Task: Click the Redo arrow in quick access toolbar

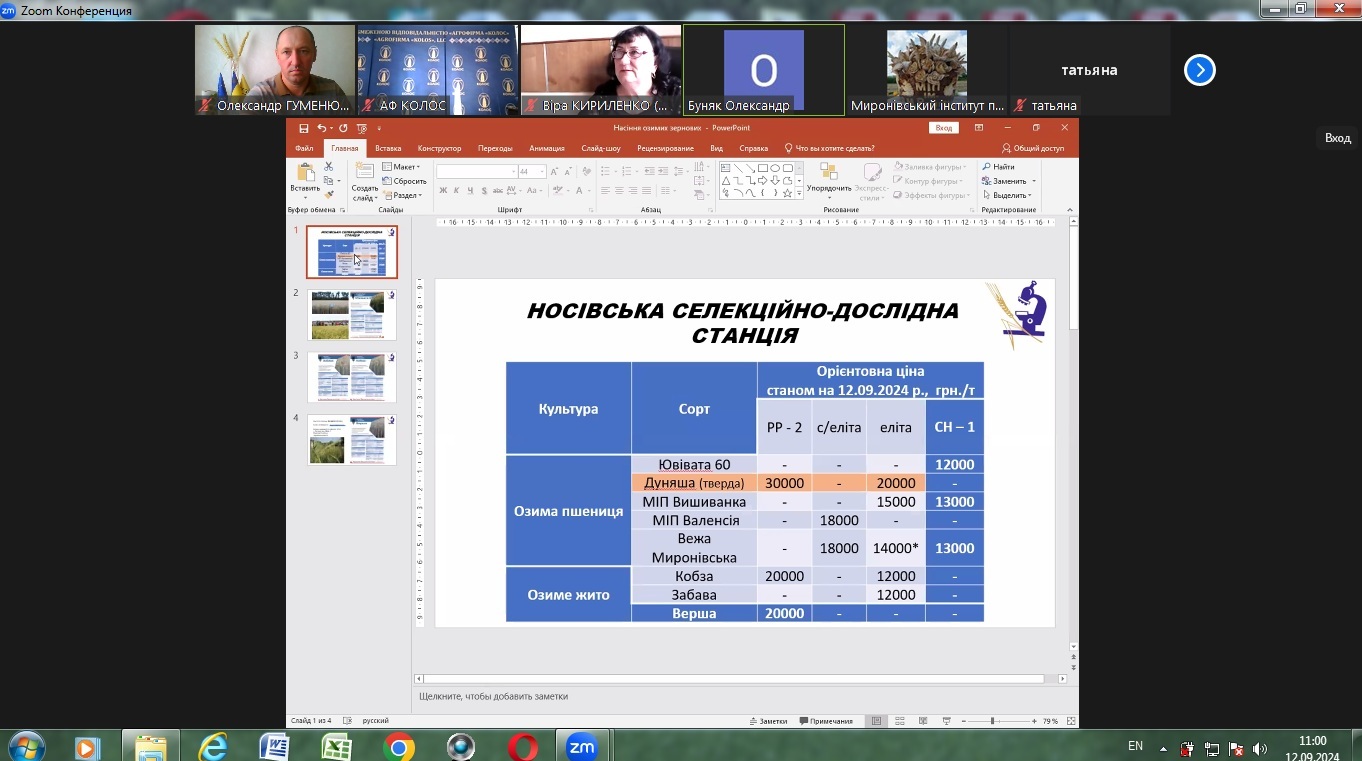Action: pos(343,128)
